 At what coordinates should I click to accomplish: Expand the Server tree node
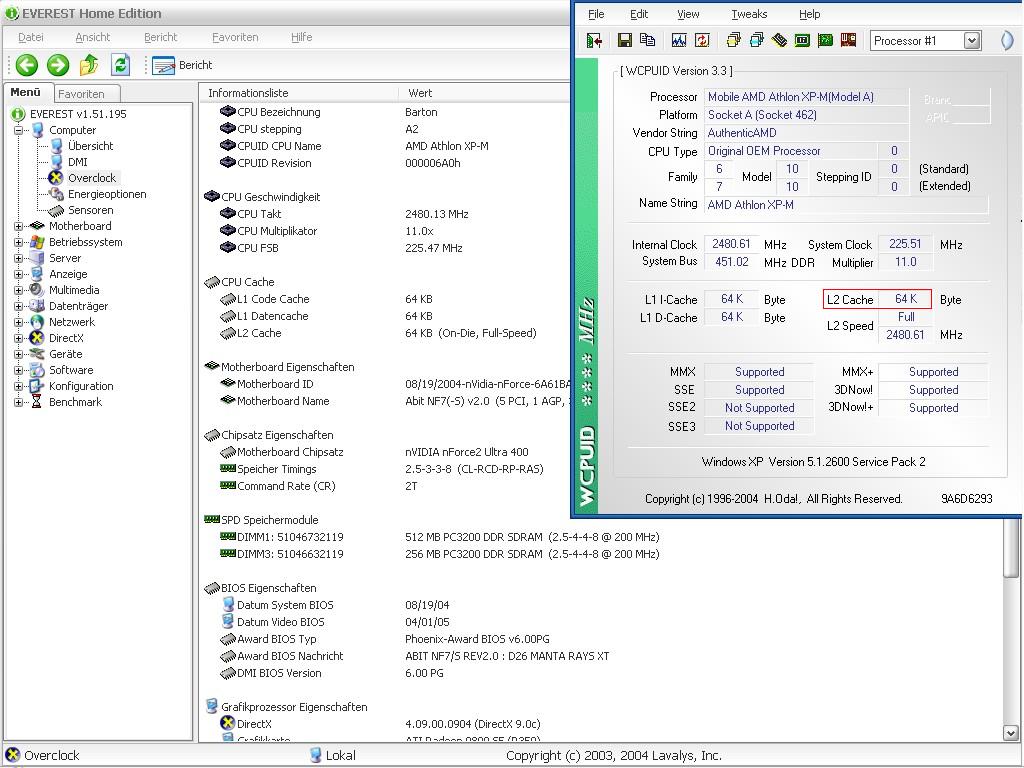(x=18, y=258)
